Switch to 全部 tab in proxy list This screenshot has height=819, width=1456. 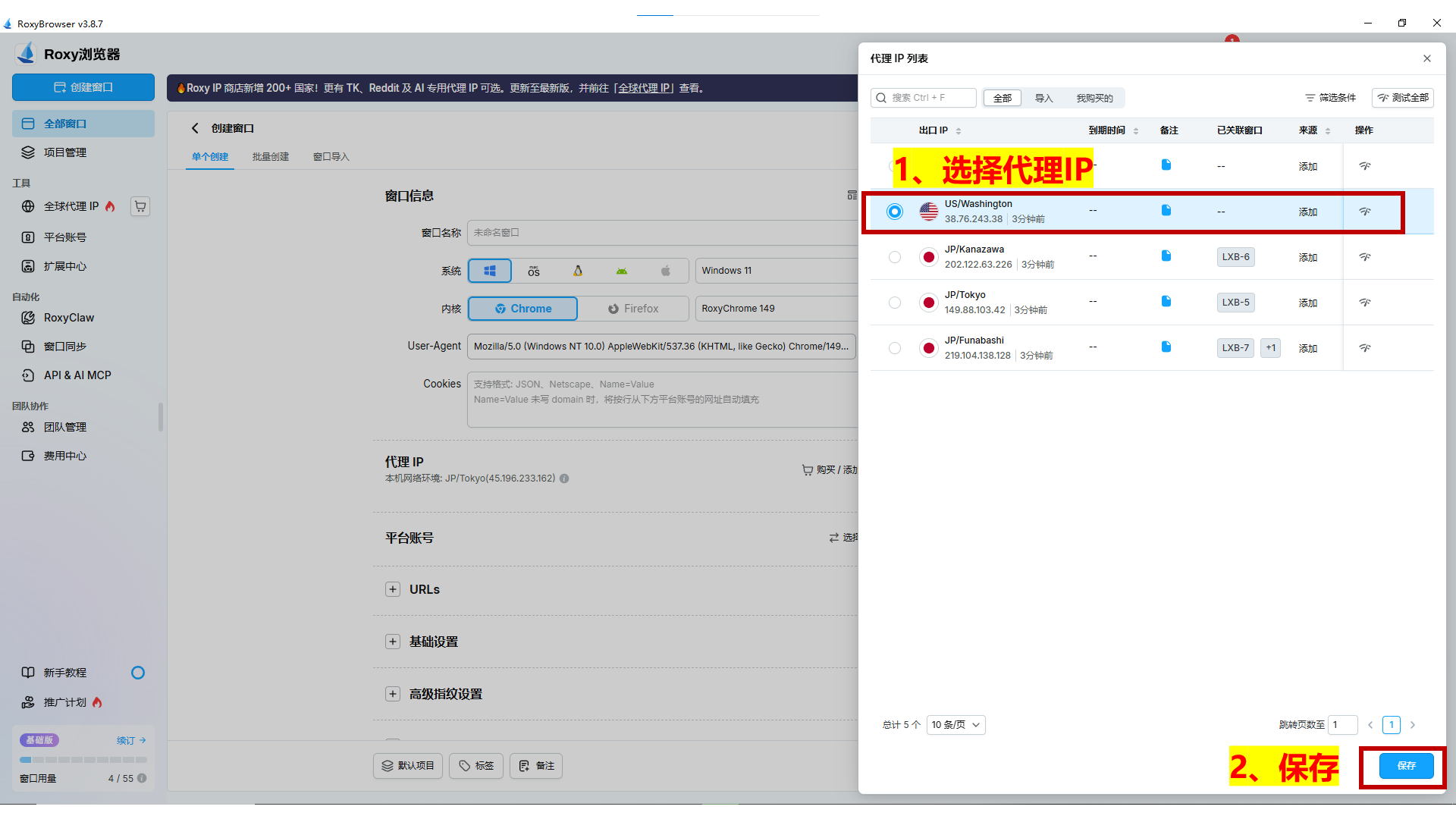coord(1003,98)
